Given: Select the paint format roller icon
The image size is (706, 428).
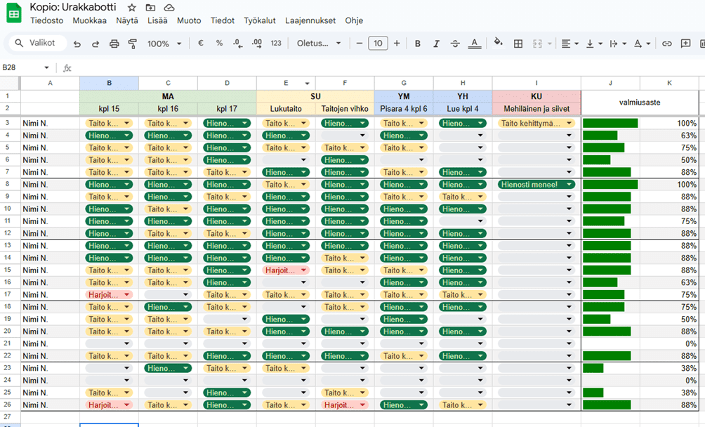Looking at the screenshot, I should point(132,44).
